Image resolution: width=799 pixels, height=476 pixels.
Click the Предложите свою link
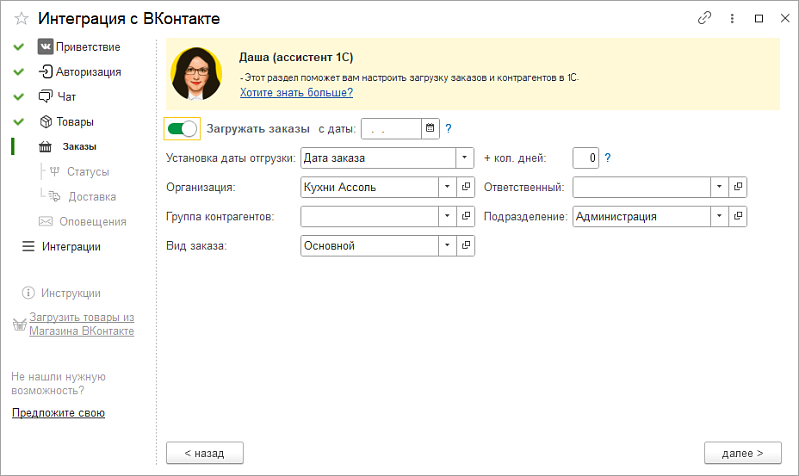59,413
